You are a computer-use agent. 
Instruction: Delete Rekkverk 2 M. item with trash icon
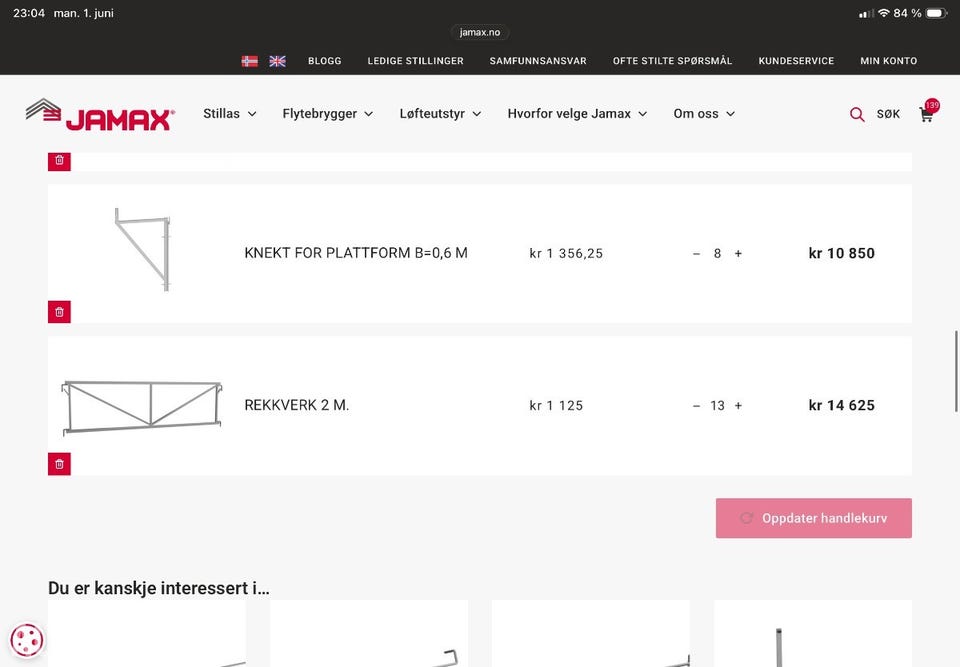pos(59,464)
